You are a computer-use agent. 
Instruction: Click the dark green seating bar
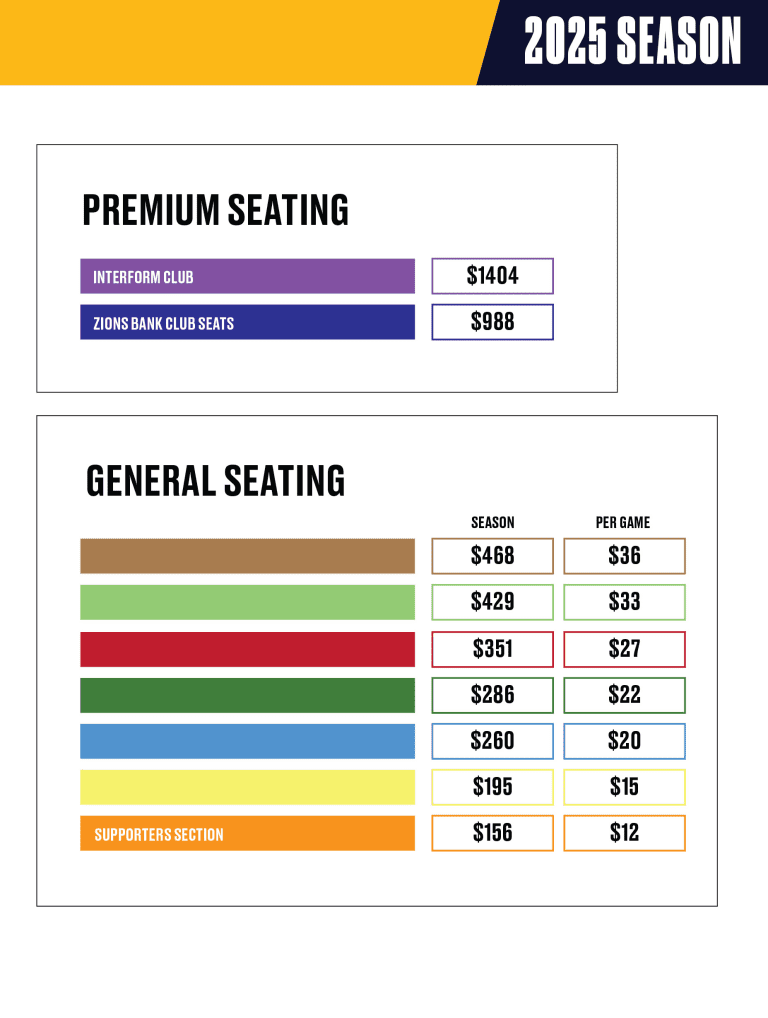[x=247, y=695]
